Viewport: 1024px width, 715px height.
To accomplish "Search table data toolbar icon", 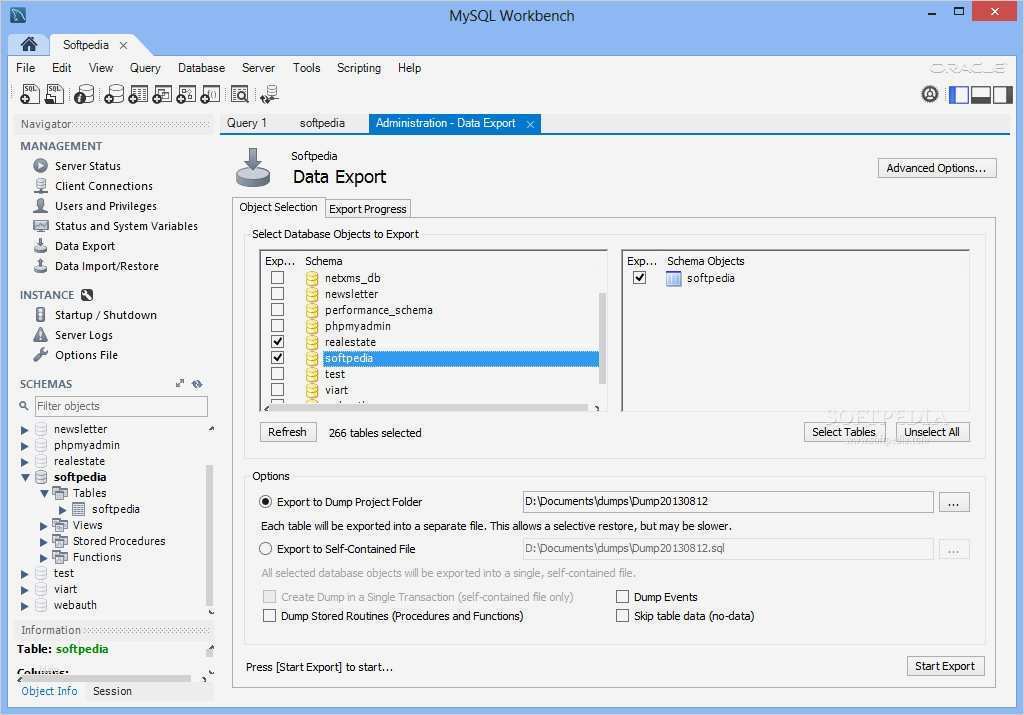I will tap(240, 94).
